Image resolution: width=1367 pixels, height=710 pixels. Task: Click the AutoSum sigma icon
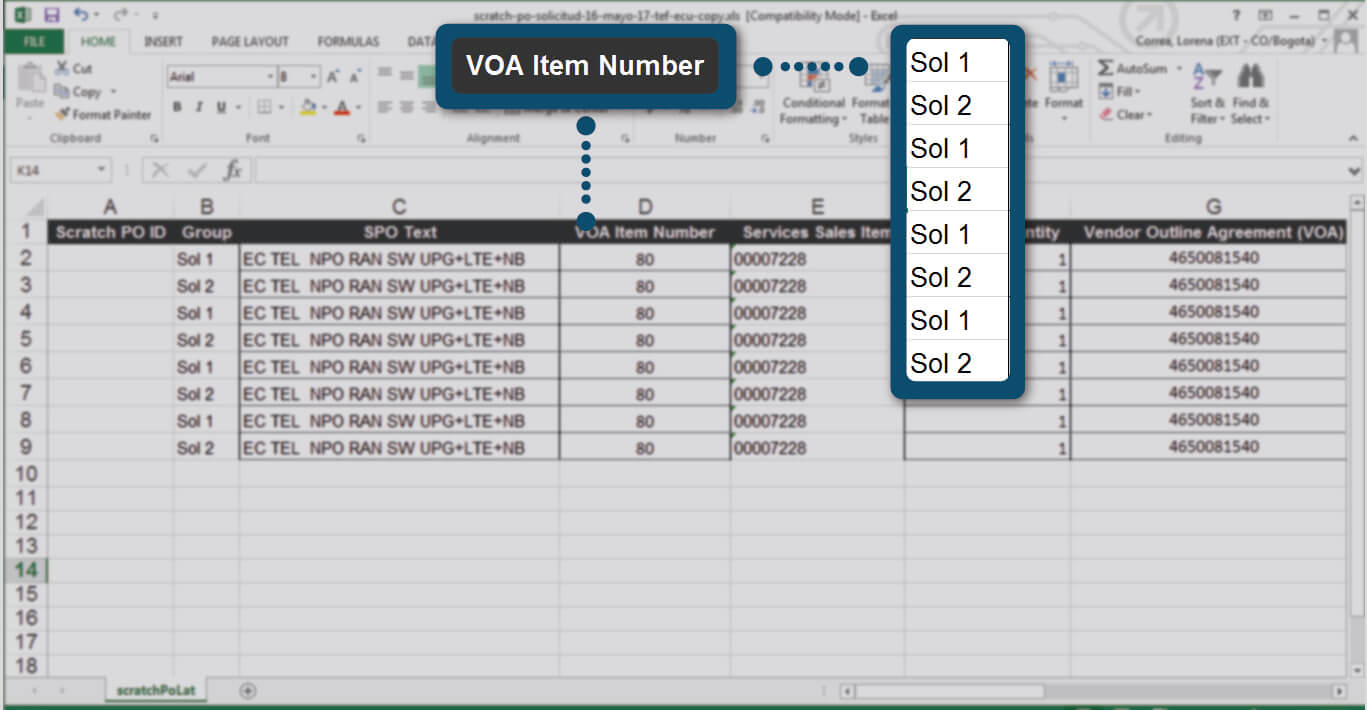tap(1106, 68)
